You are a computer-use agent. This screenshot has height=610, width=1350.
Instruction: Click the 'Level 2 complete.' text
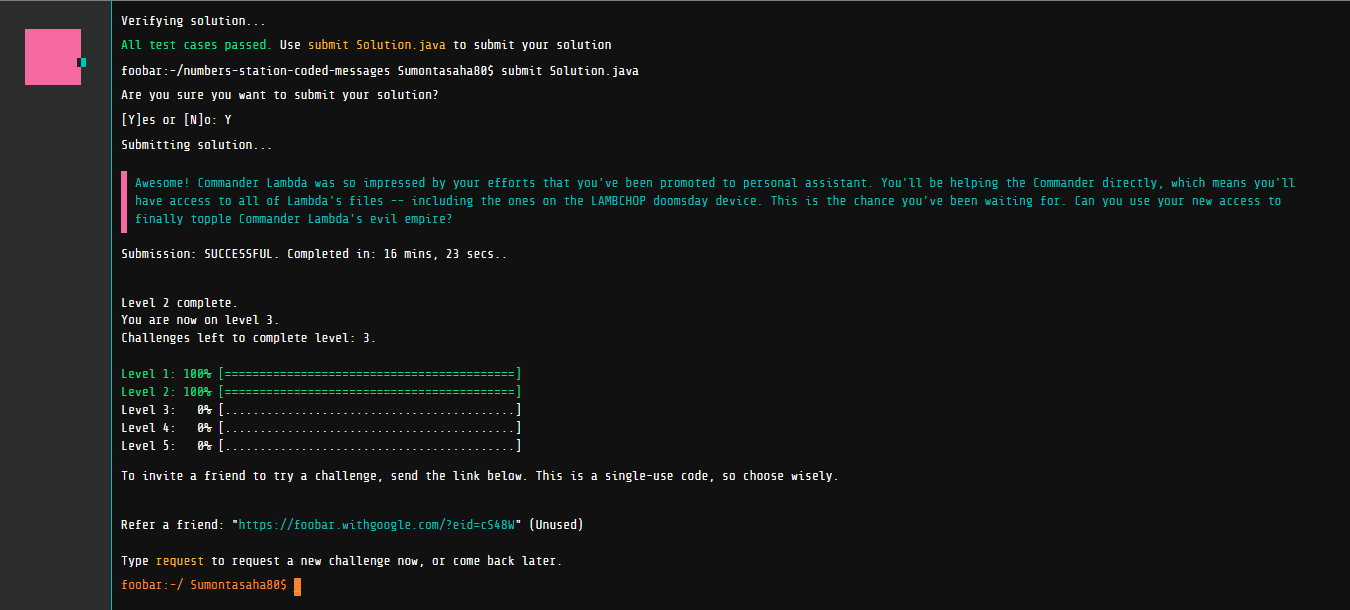tap(180, 303)
